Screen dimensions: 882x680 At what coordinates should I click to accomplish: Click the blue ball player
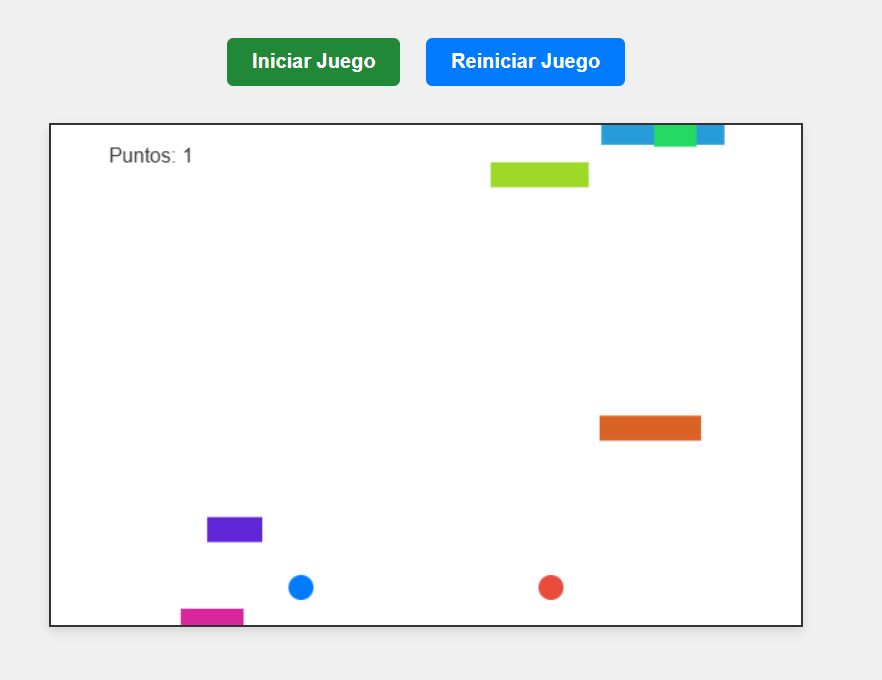click(x=301, y=588)
